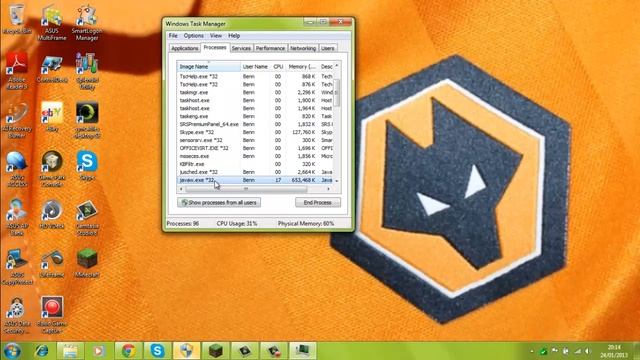The height and width of the screenshot is (360, 640).
Task: Open the View menu in Task Manager
Action: (x=216, y=36)
